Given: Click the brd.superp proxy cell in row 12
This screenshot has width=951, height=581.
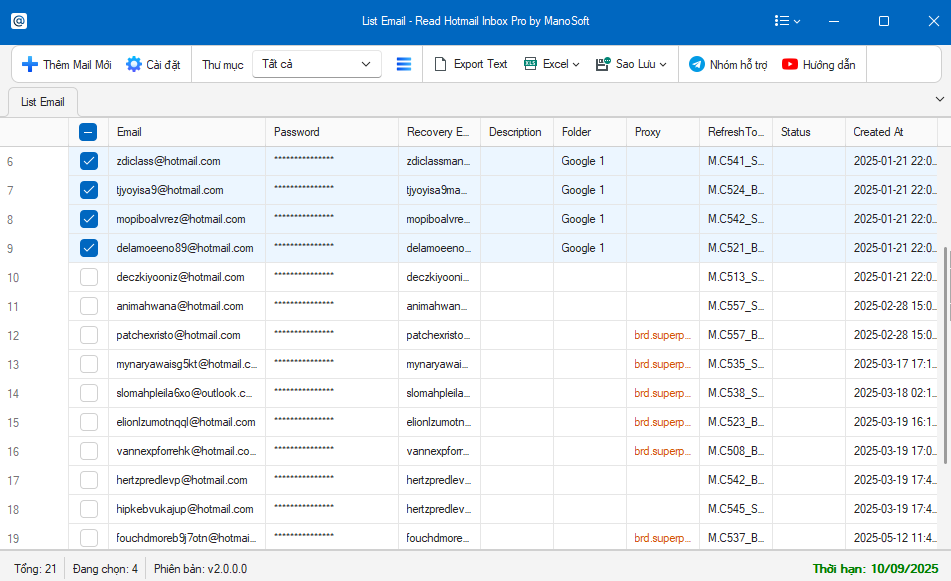Looking at the screenshot, I should 663,335.
